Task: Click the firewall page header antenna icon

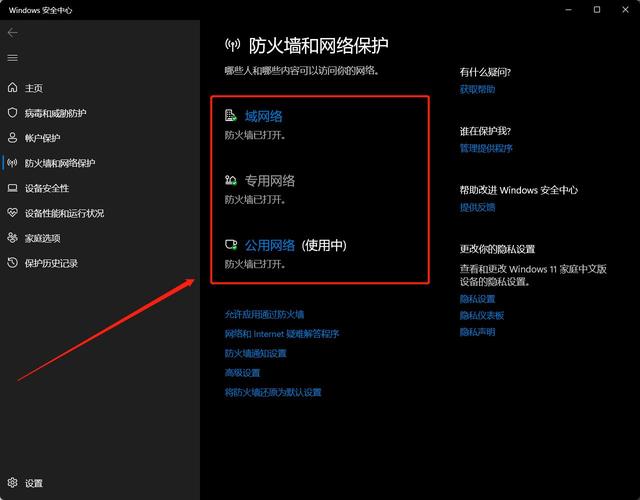Action: click(x=233, y=45)
